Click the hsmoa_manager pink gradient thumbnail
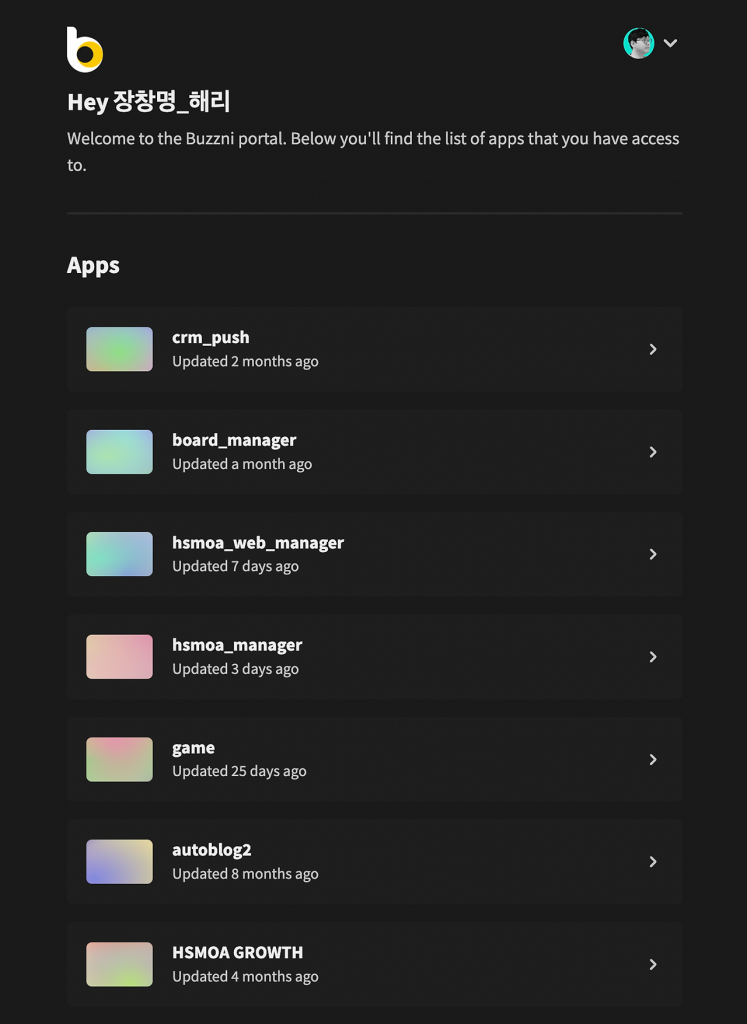Viewport: 747px width, 1024px height. tap(119, 656)
